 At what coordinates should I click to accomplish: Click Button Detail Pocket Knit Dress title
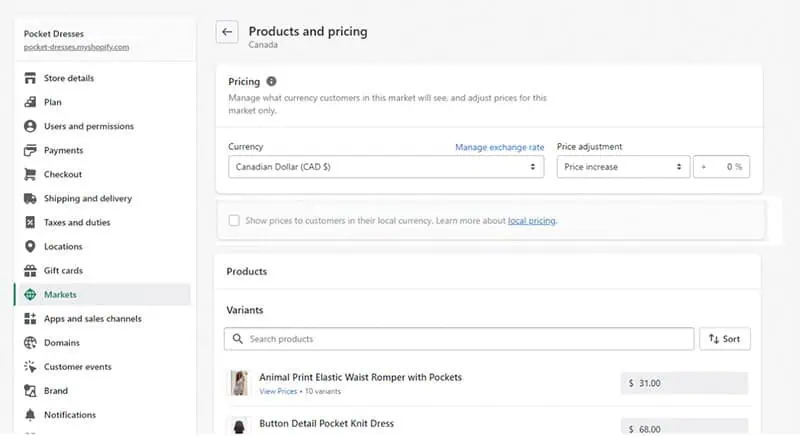327,423
